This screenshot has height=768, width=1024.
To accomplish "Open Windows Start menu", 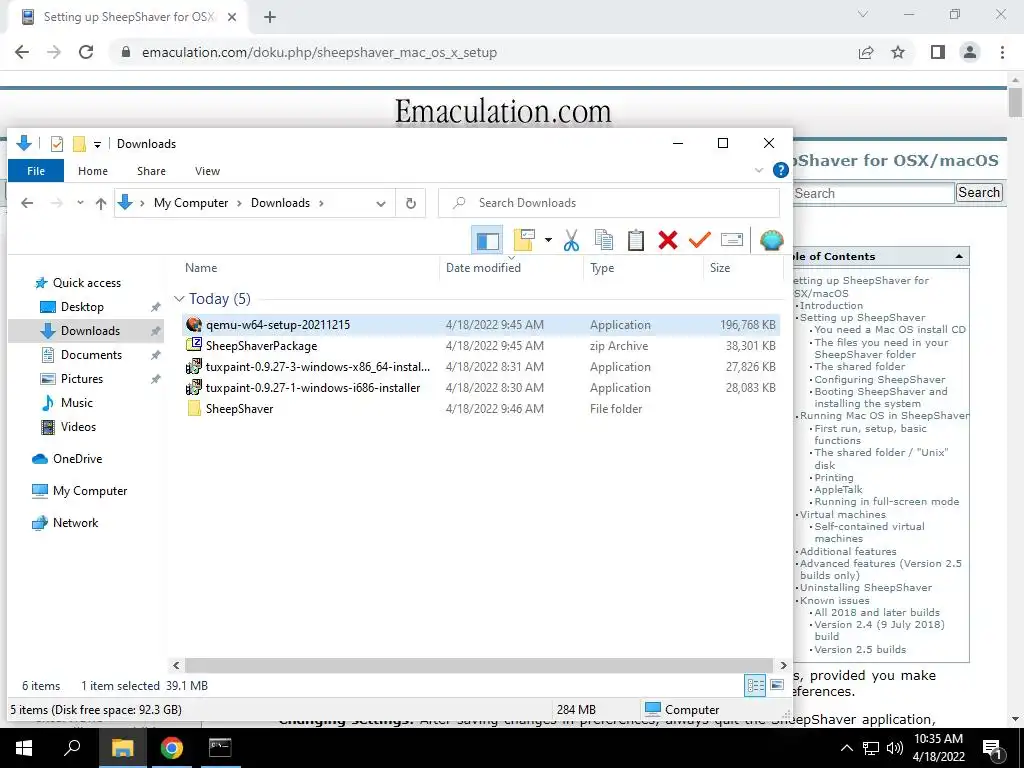I will 24,748.
